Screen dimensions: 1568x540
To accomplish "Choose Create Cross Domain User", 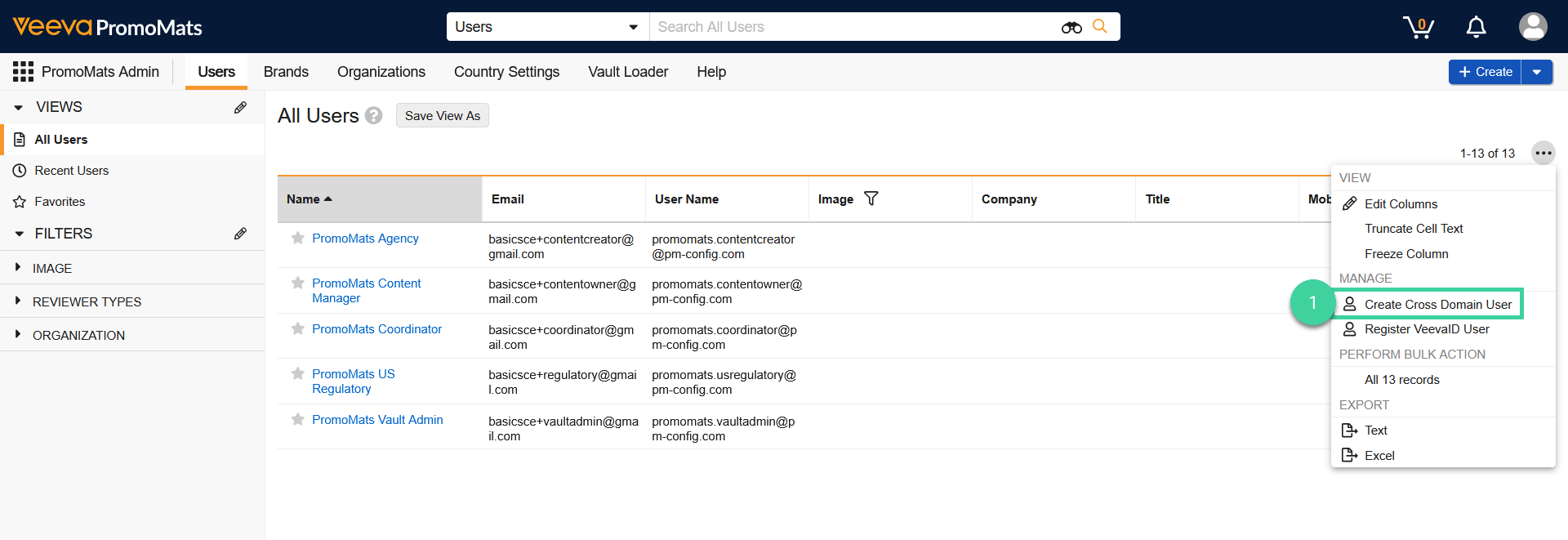I will point(1429,304).
